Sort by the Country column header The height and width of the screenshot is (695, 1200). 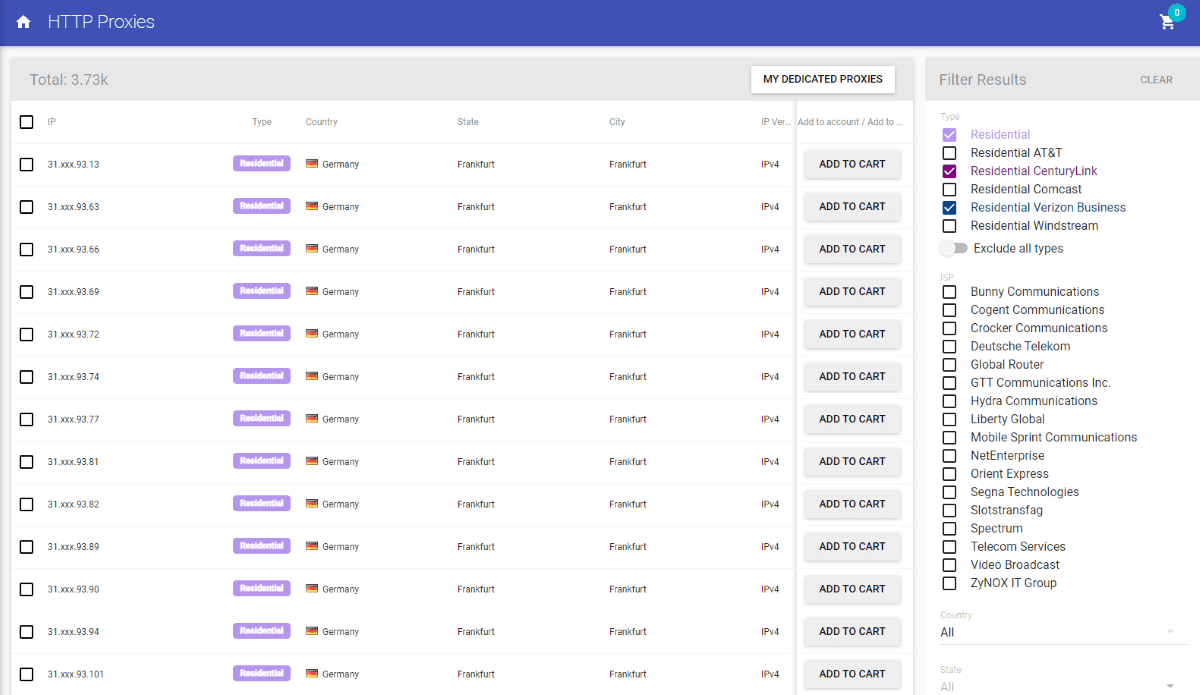click(322, 122)
